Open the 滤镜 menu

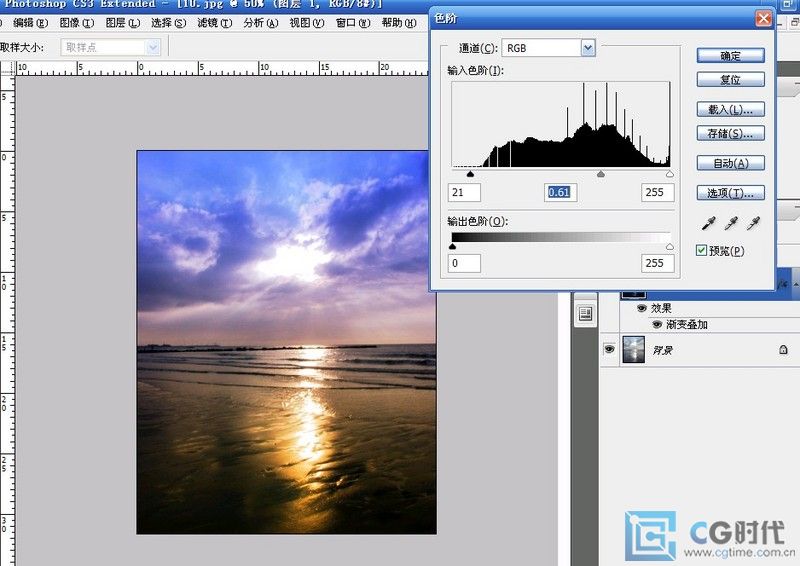point(210,22)
